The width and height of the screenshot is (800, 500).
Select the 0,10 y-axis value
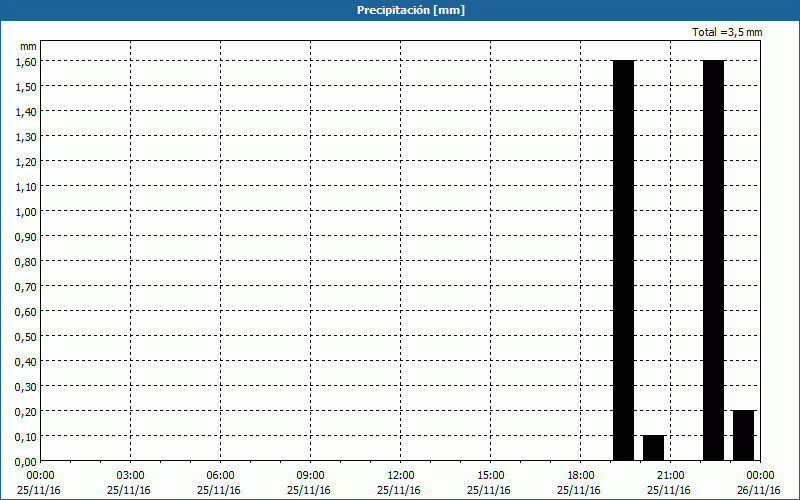[x=26, y=436]
